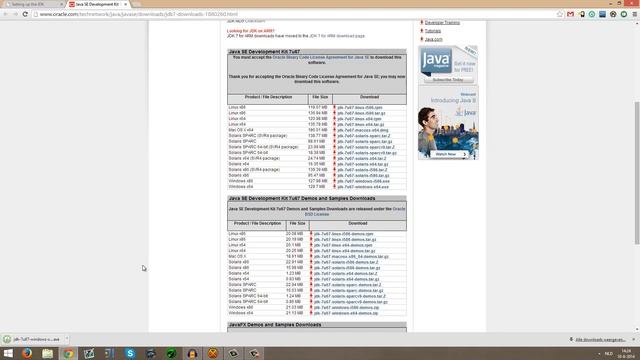Download jdk-7u67-linux-i586.tar.gz
This screenshot has width=640, height=360.
pos(361,113)
